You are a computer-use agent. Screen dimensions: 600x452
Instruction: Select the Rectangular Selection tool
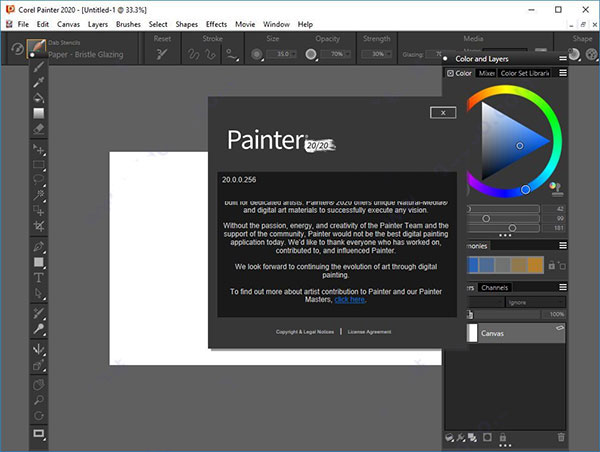[39, 164]
